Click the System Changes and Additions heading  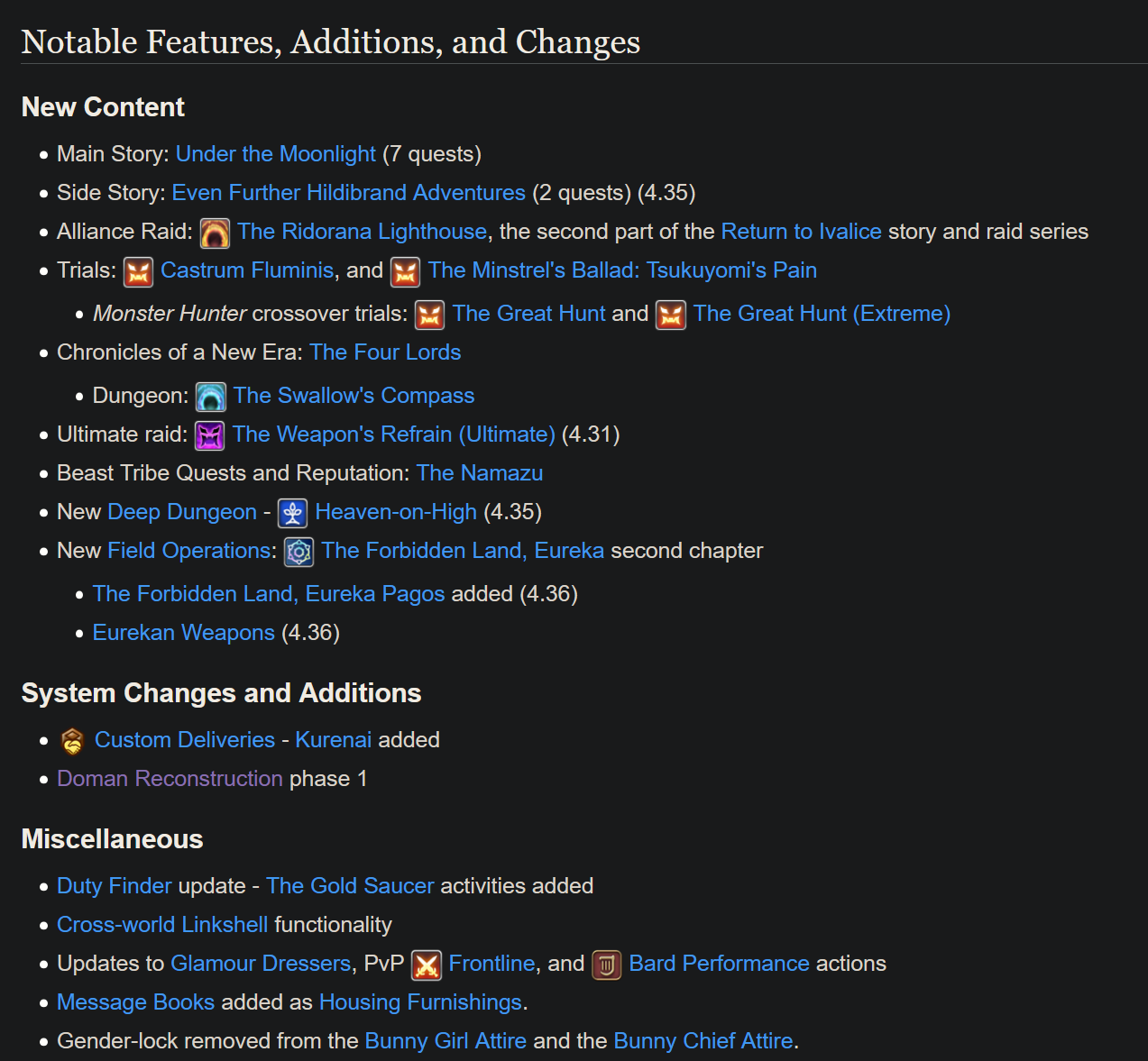coord(221,693)
